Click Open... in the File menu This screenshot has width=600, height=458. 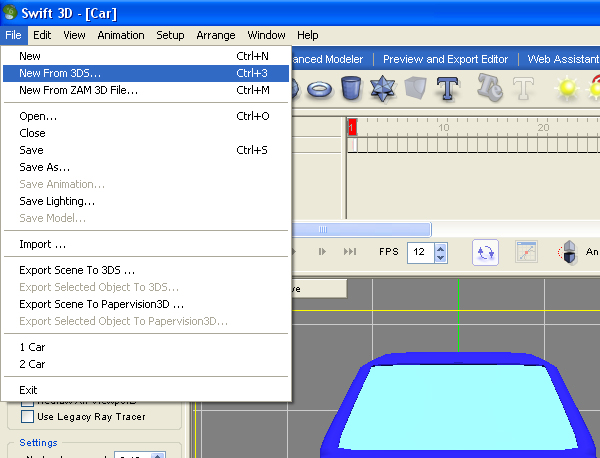(146, 116)
